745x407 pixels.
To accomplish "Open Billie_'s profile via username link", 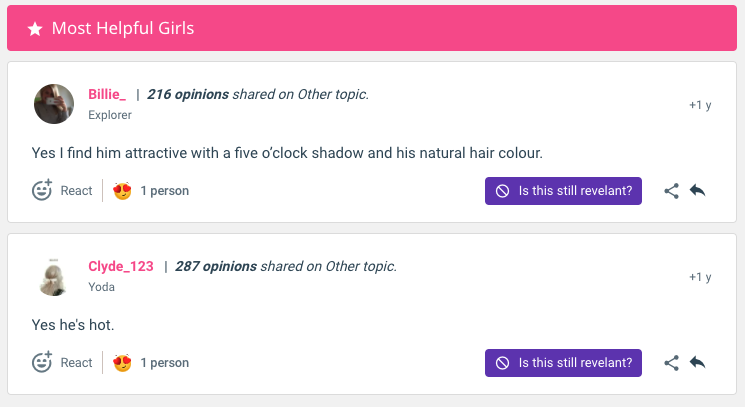I will [x=107, y=94].
